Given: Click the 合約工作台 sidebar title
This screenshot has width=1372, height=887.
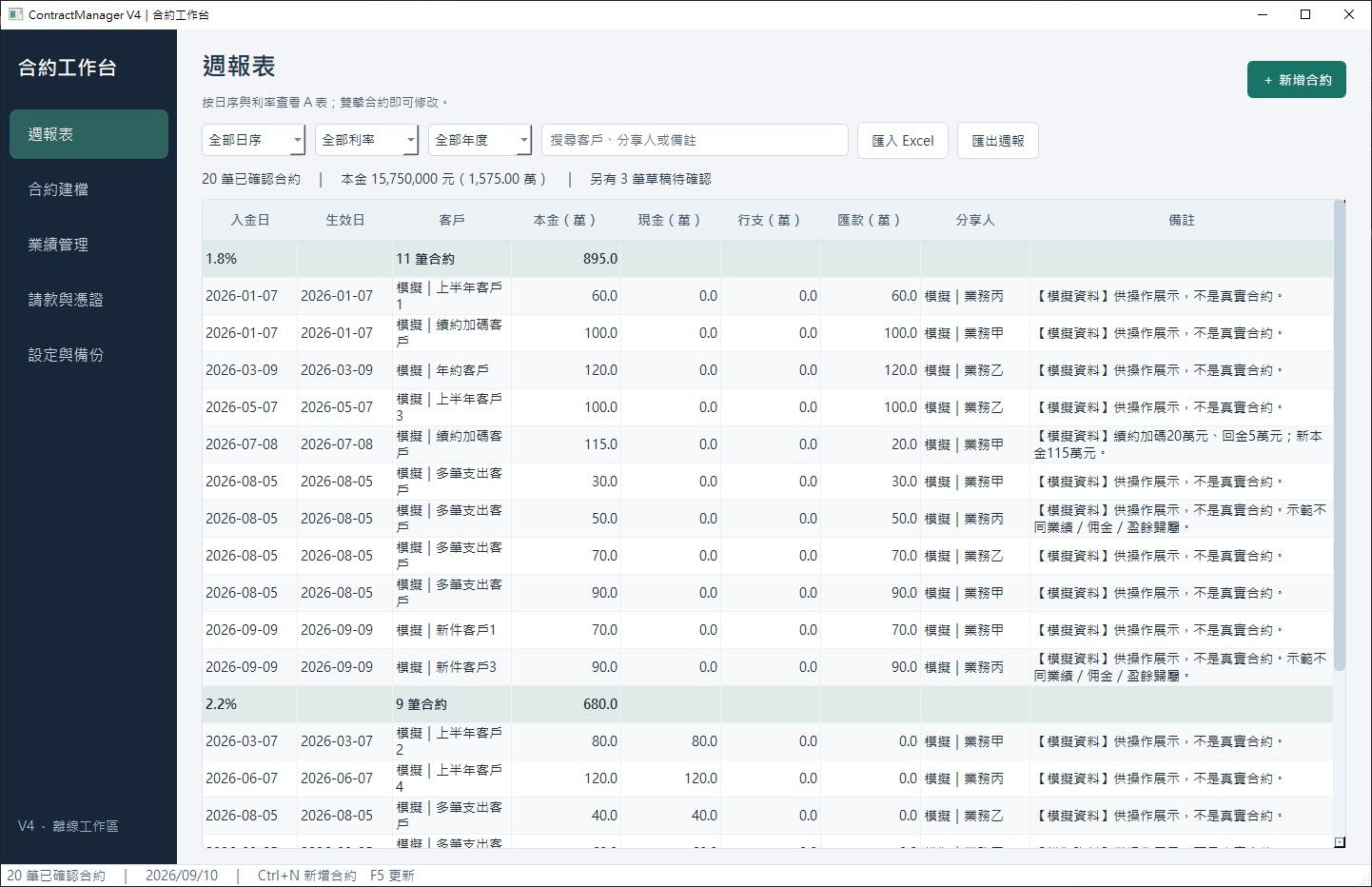Looking at the screenshot, I should (x=68, y=68).
